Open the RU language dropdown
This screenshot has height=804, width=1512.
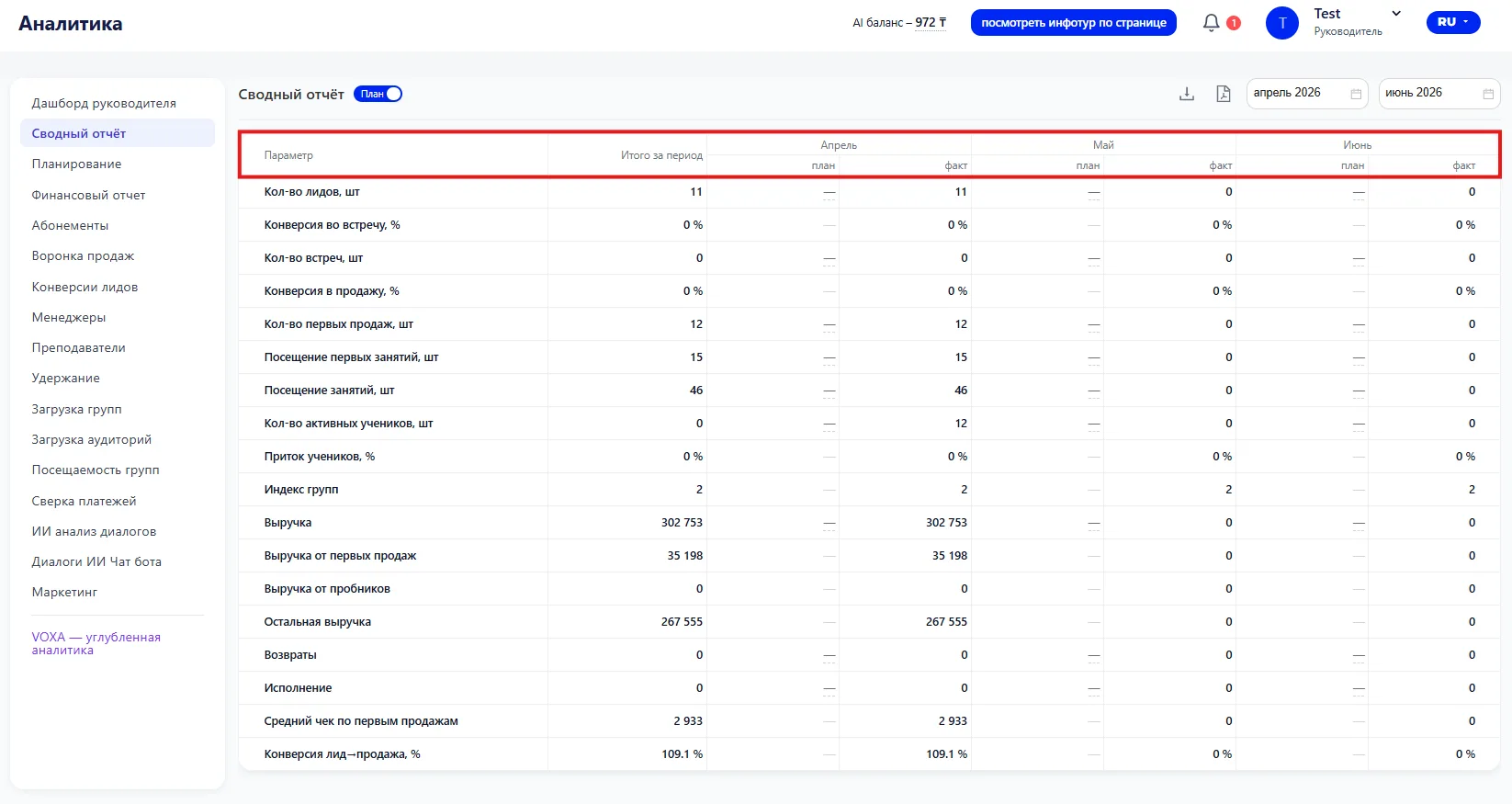point(1453,22)
